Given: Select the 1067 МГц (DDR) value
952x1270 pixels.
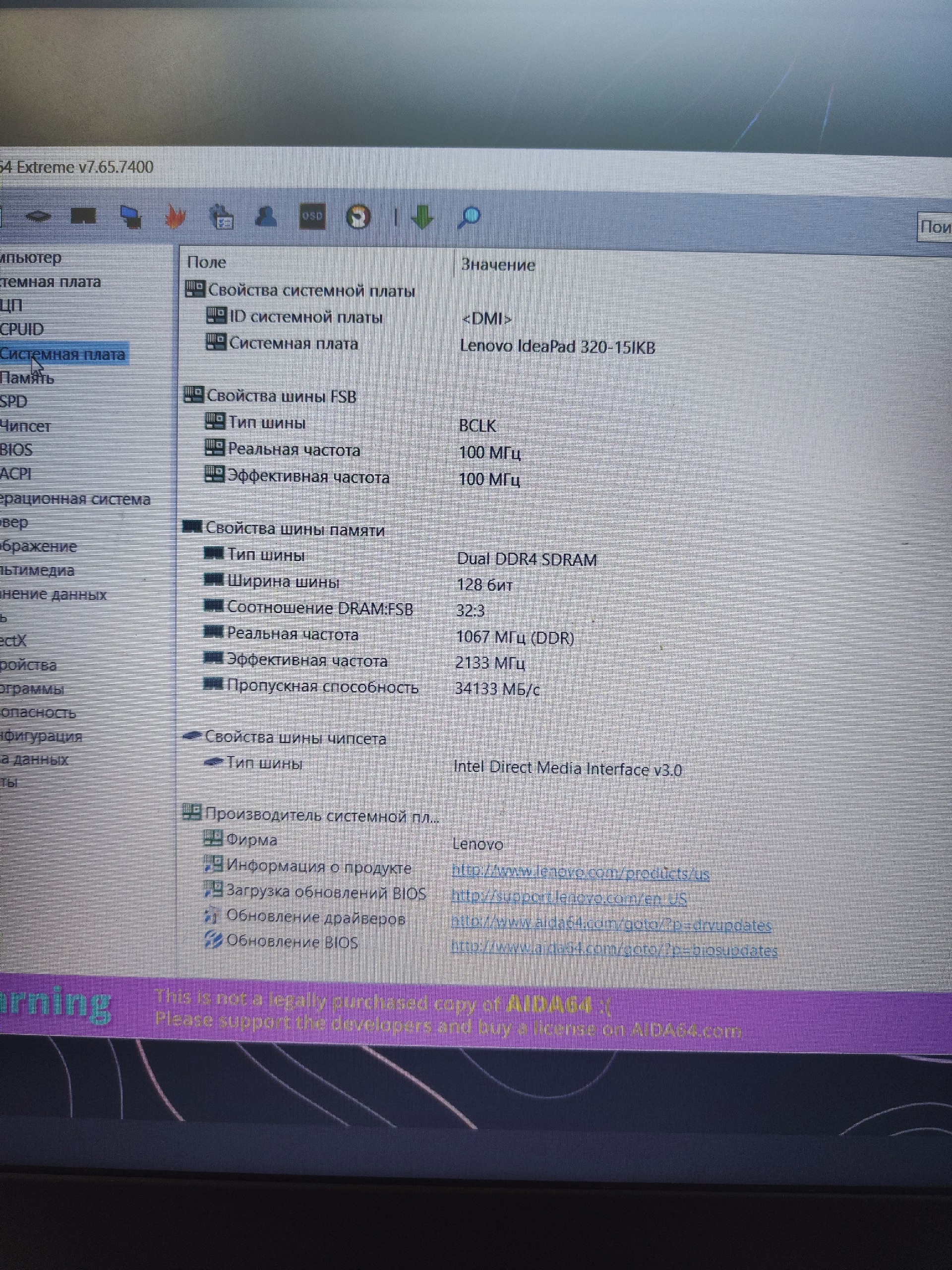Looking at the screenshot, I should pos(515,637).
